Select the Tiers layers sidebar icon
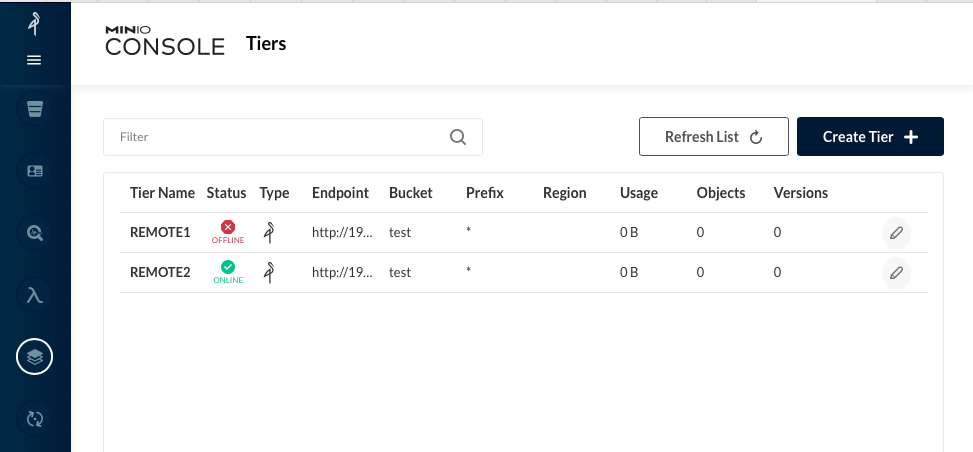The width and height of the screenshot is (973, 452). [x=35, y=356]
